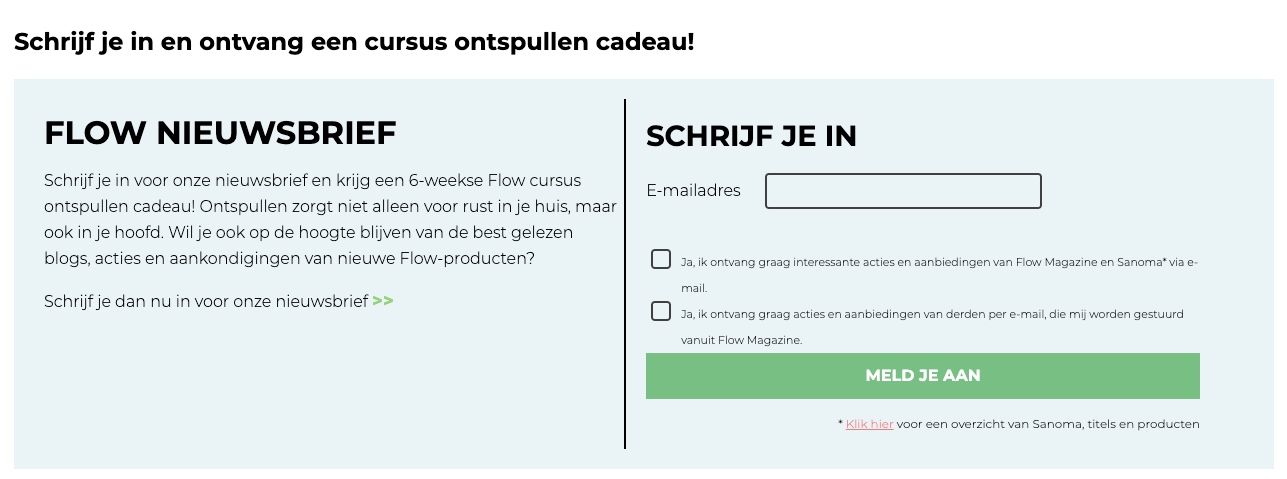Click the paragraph line starting 'ontspullen cadeau! Ontspullen zorgt'
Image resolution: width=1287 pixels, height=479 pixels.
330,206
